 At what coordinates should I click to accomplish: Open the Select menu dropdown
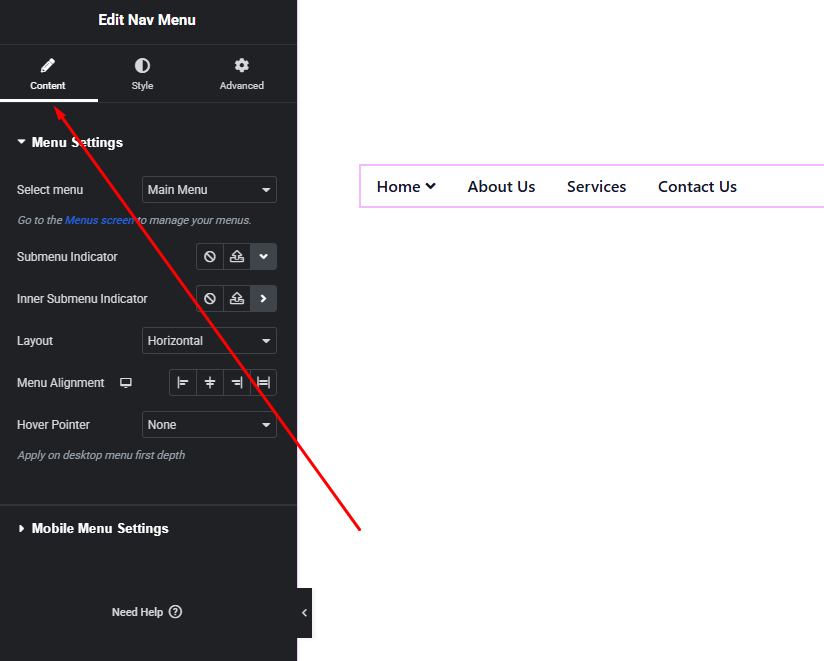pyautogui.click(x=209, y=190)
